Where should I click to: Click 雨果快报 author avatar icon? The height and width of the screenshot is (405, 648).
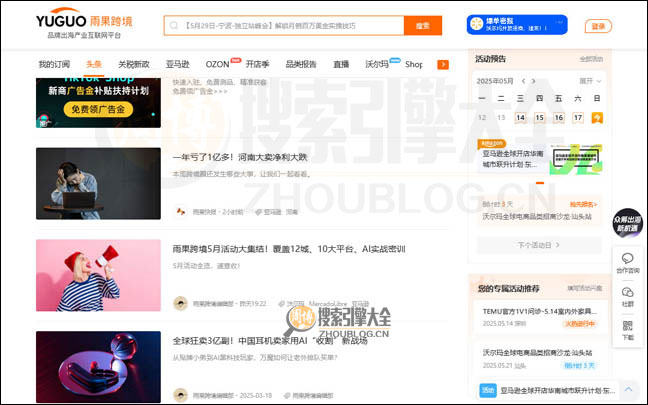click(x=181, y=212)
